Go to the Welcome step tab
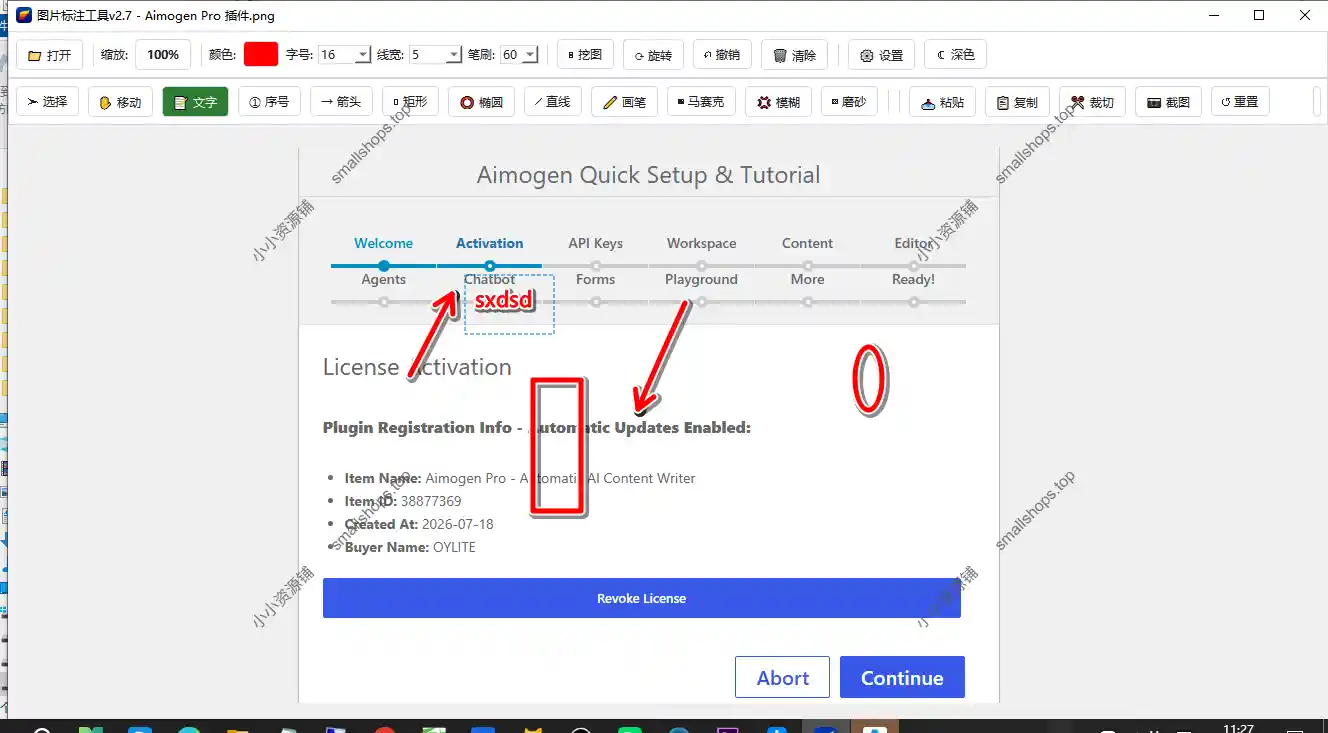 (x=383, y=243)
